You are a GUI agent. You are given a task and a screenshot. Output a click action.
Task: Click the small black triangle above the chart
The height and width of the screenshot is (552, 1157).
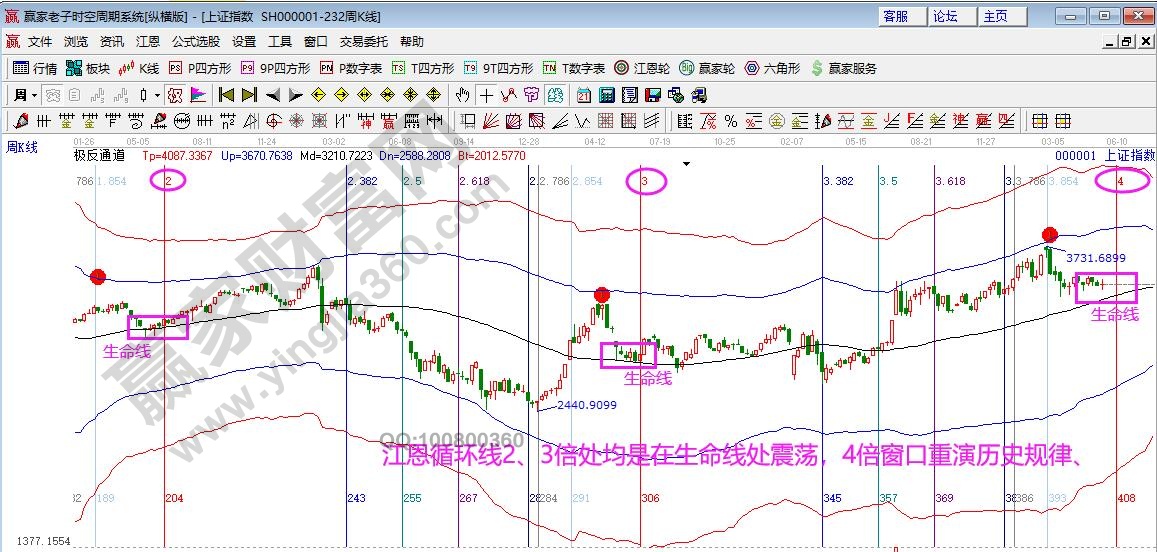click(x=686, y=162)
